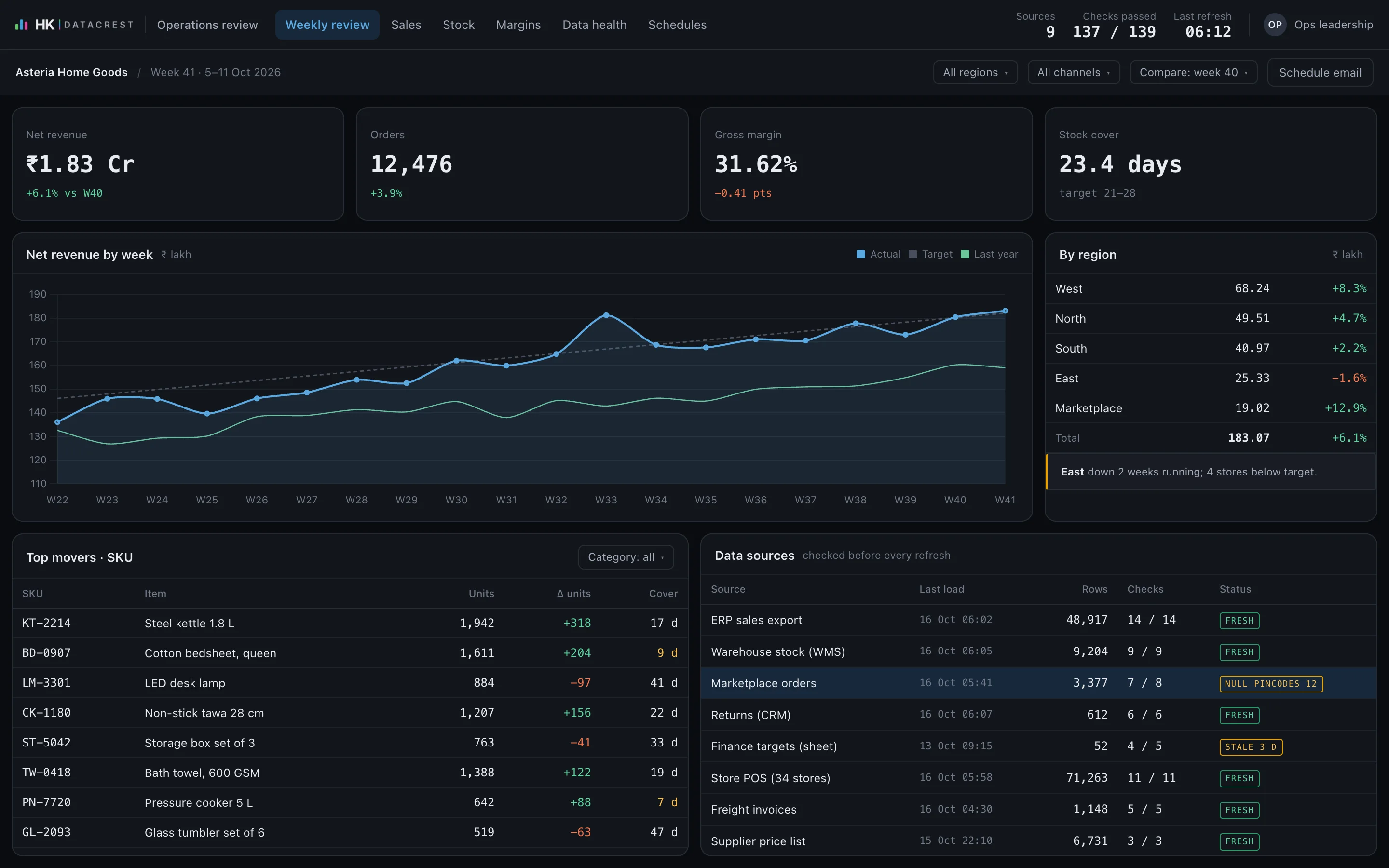
Task: Sort by the Cover column header
Action: click(x=663, y=594)
